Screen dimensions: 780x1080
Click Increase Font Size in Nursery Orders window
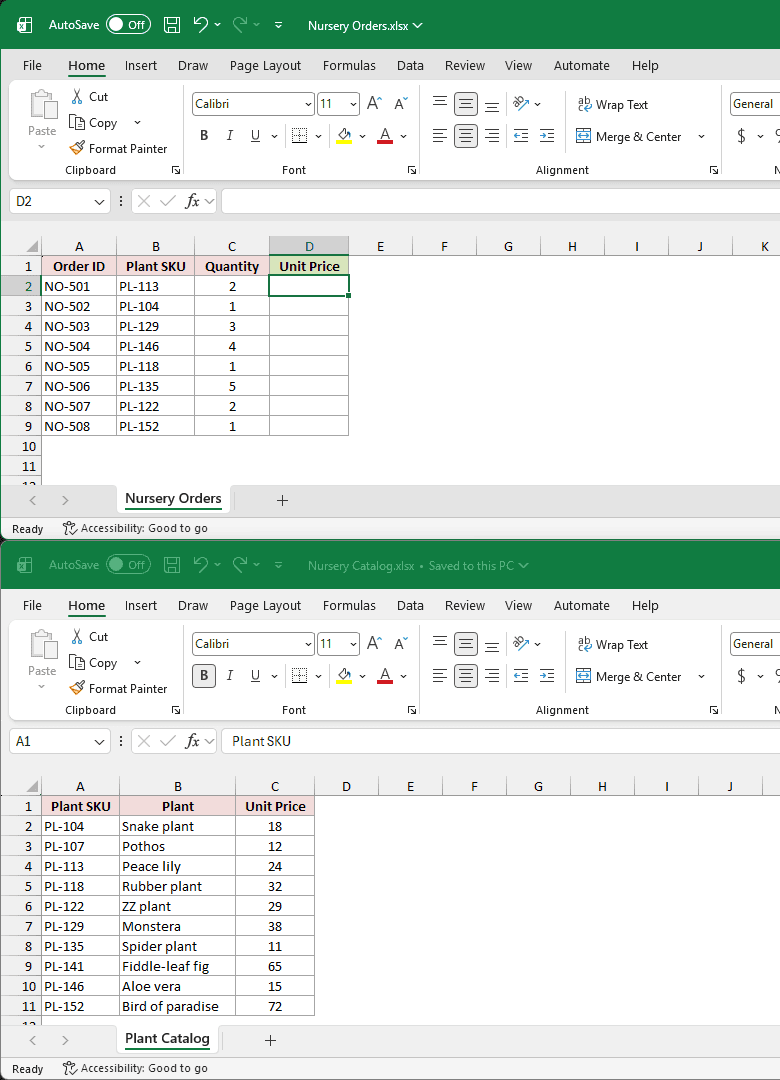pyautogui.click(x=374, y=104)
